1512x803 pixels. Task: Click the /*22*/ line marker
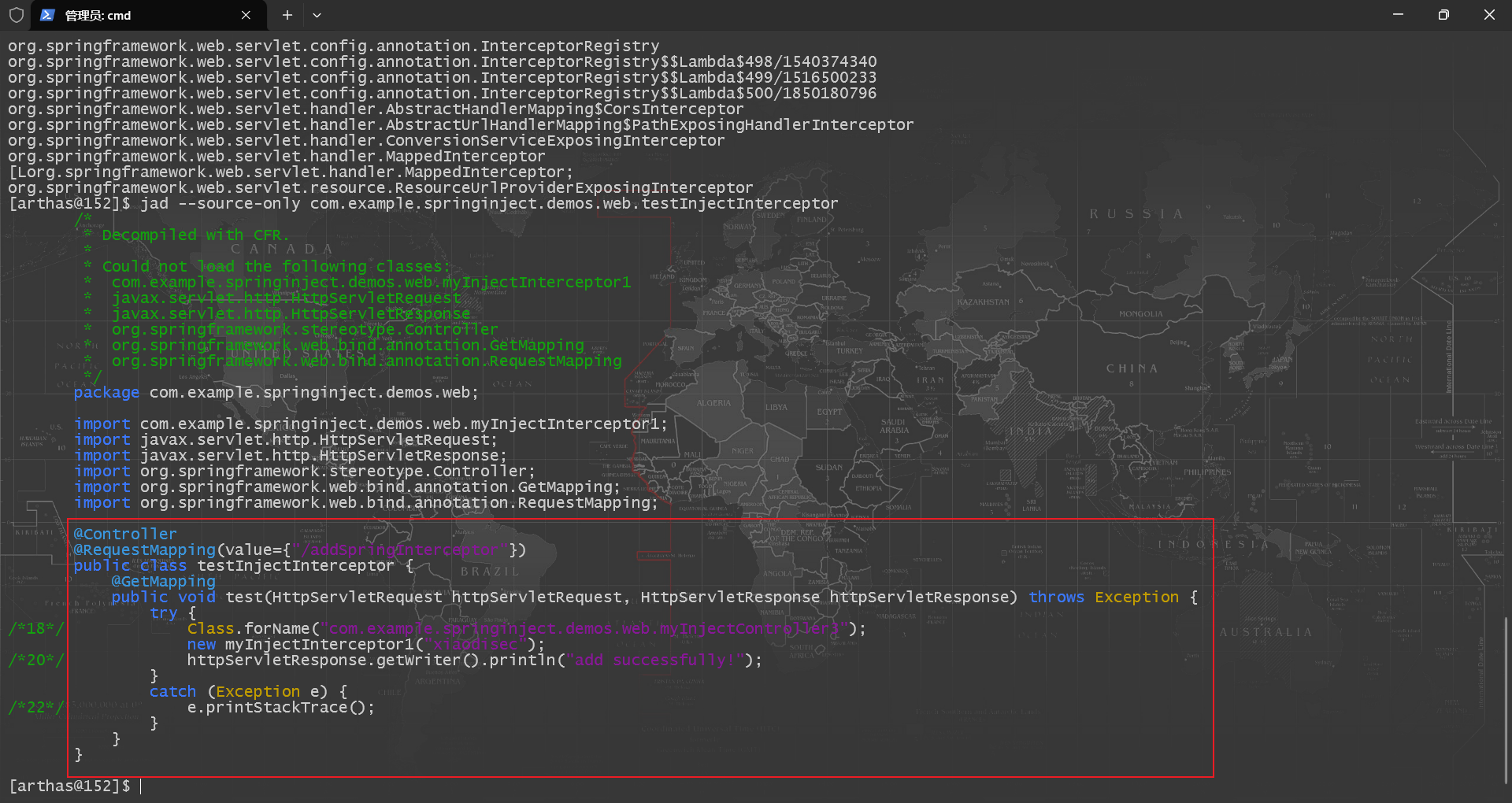click(x=36, y=708)
